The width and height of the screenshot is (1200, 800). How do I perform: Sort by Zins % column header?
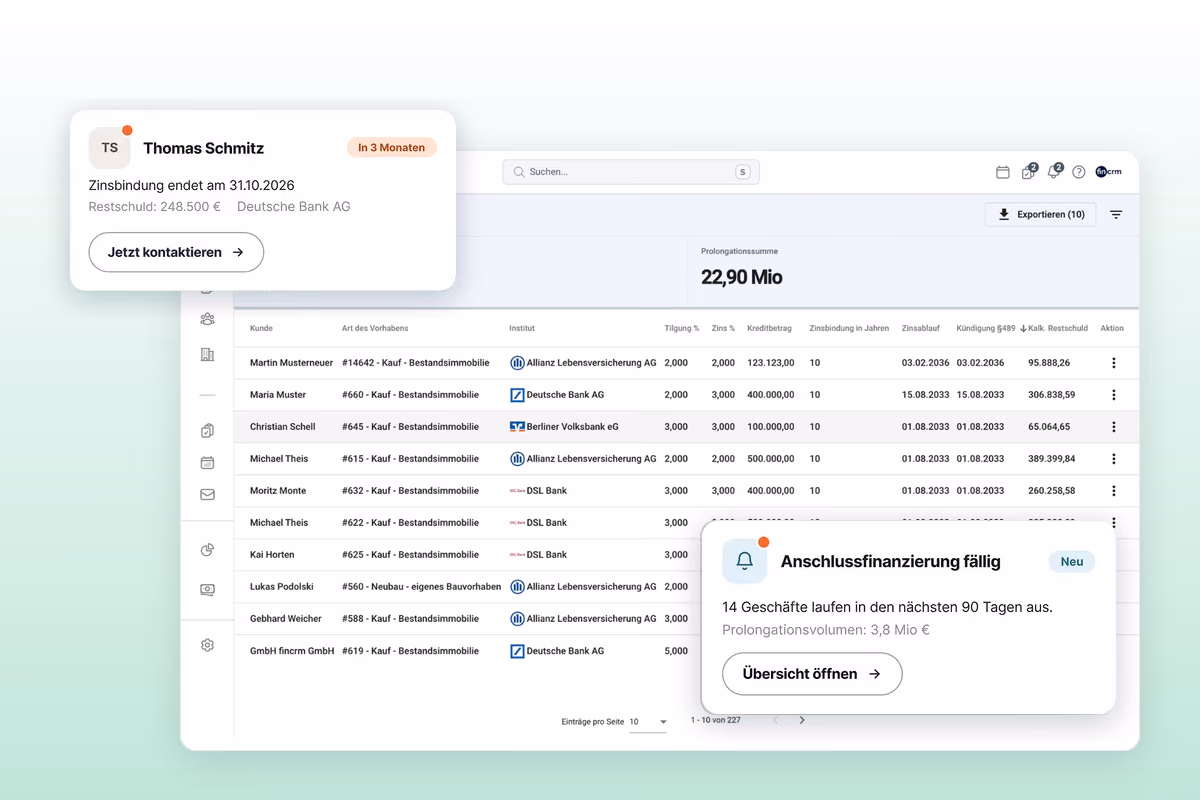point(723,328)
